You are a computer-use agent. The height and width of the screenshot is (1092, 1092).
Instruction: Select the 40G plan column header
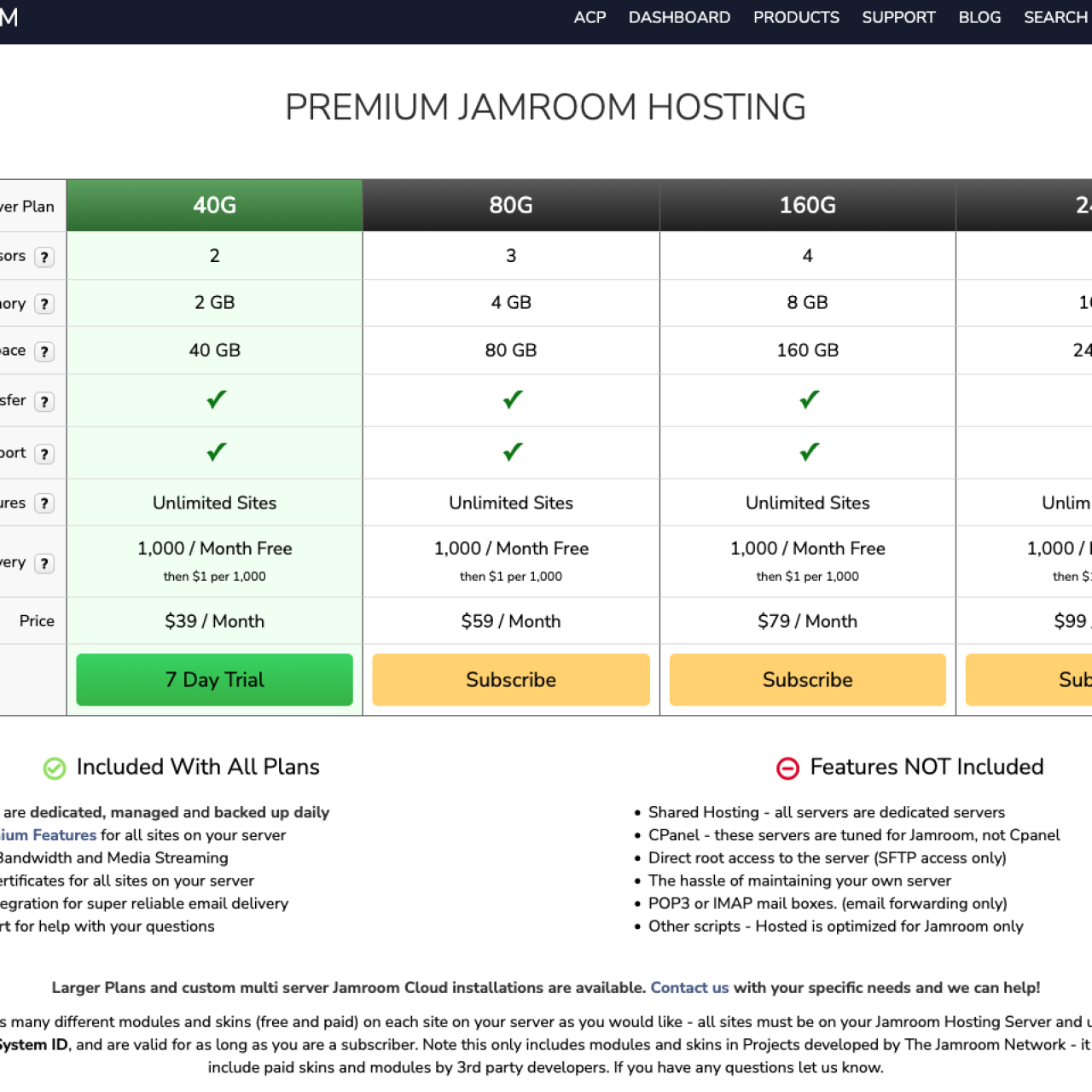tap(214, 206)
